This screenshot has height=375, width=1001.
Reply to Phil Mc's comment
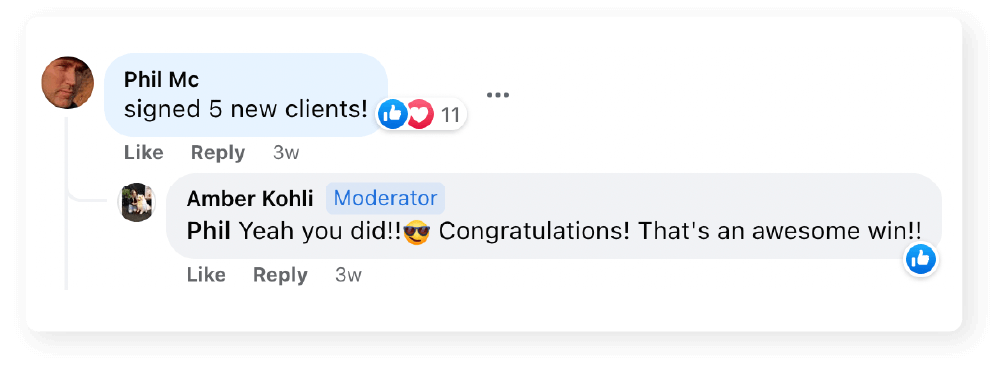coord(218,153)
